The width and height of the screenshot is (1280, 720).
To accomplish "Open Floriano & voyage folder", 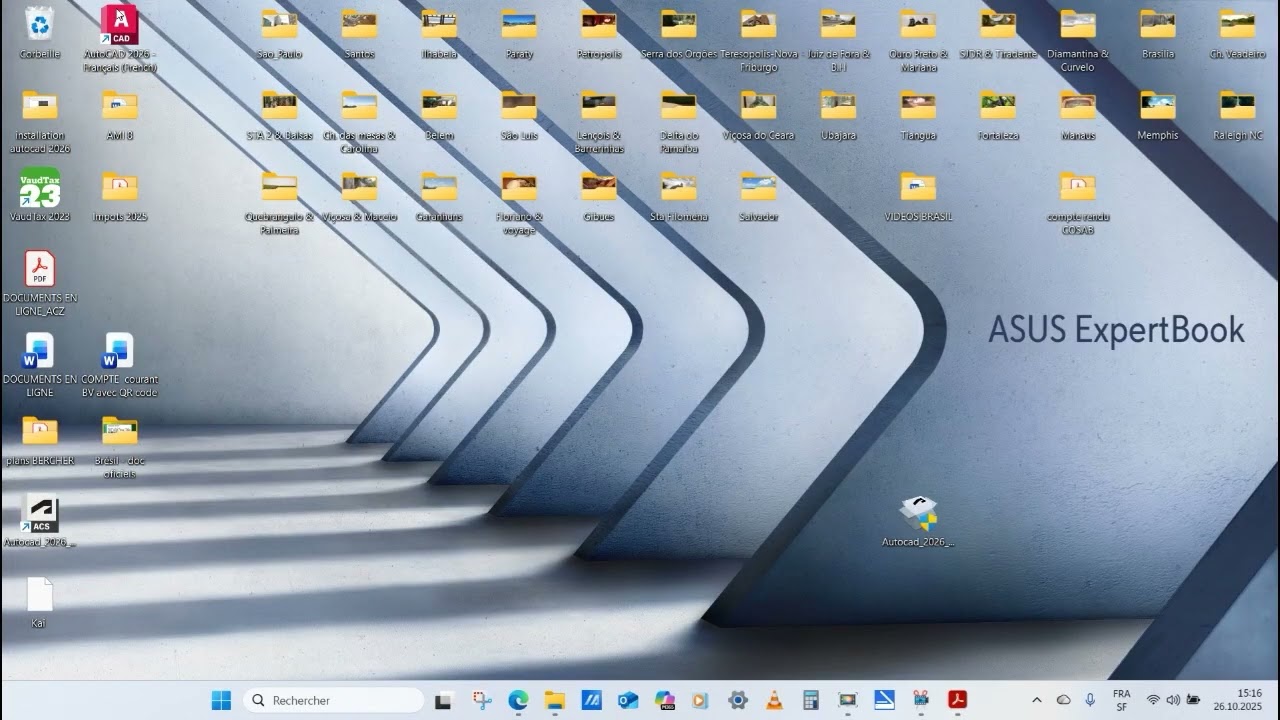I will coord(519,201).
